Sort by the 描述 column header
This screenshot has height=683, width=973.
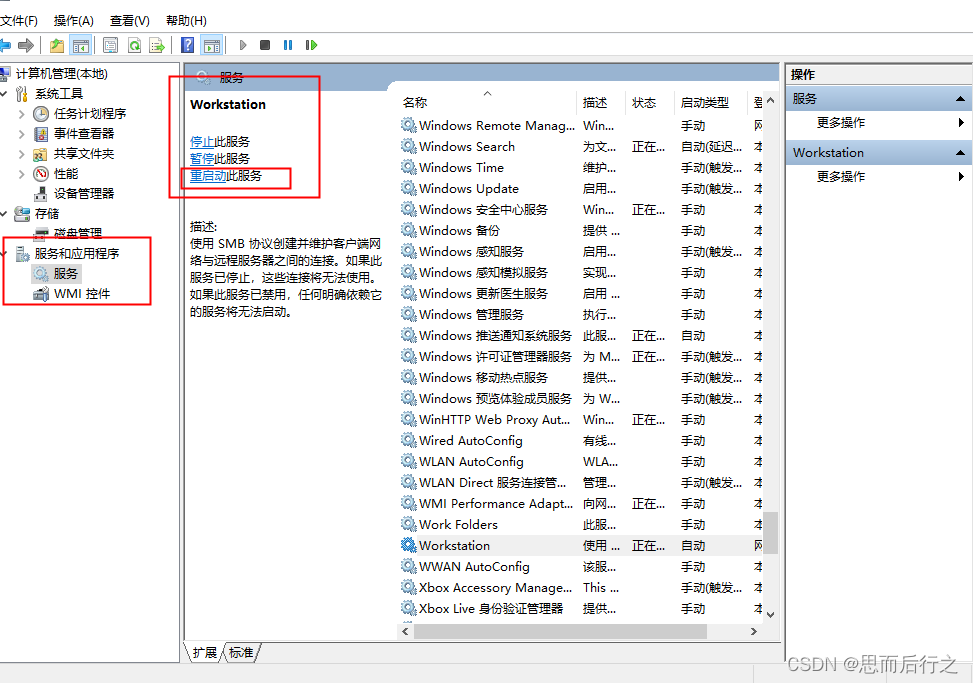click(x=601, y=102)
